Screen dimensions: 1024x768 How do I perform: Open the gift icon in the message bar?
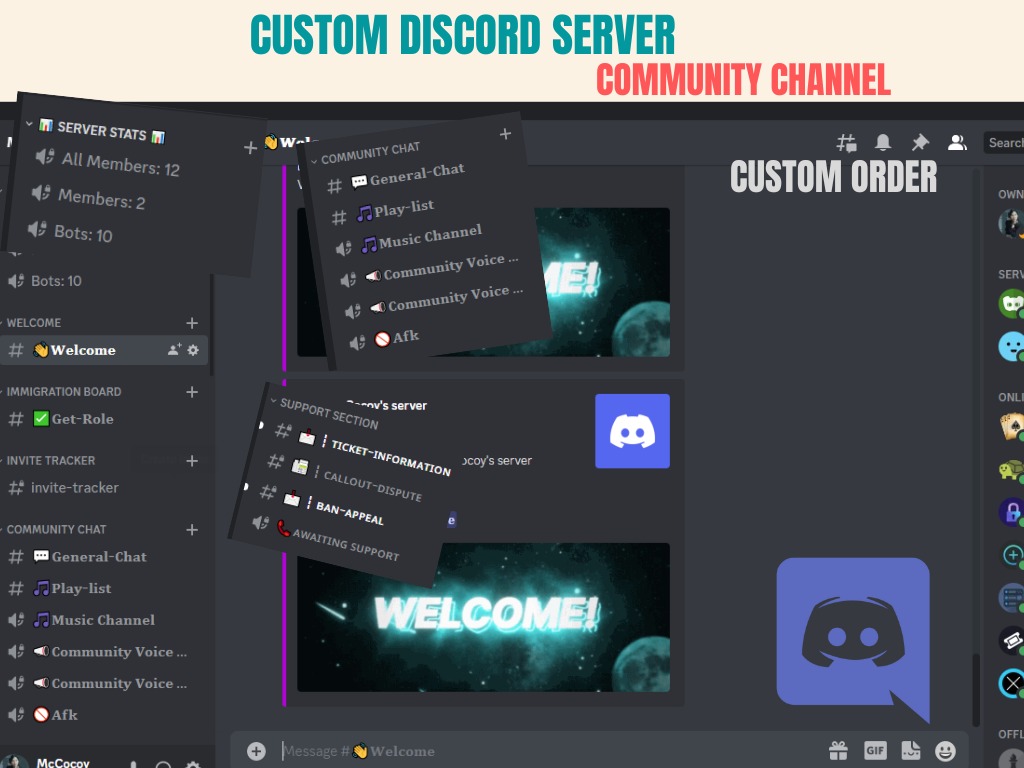tap(838, 750)
